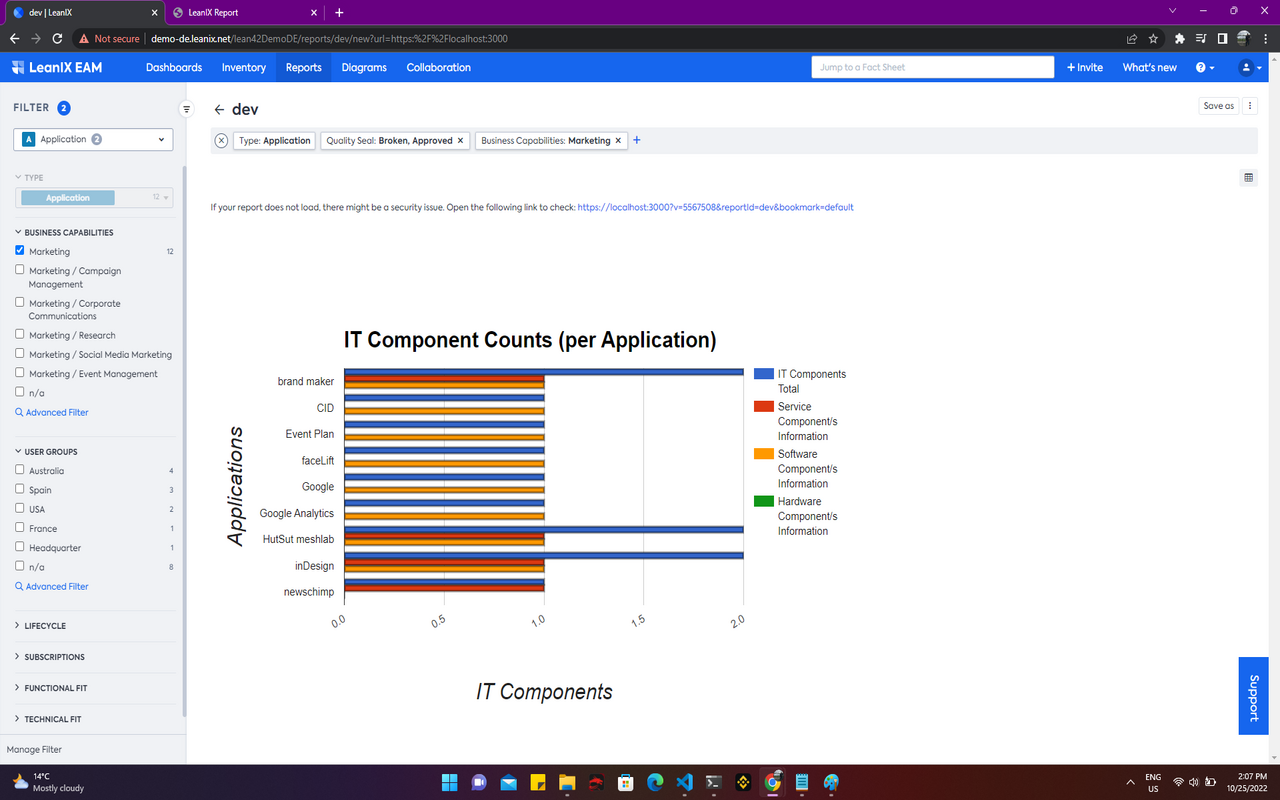This screenshot has width=1280, height=800.
Task: Expand the FUNCTIONAL FIT filter section
Action: point(50,688)
